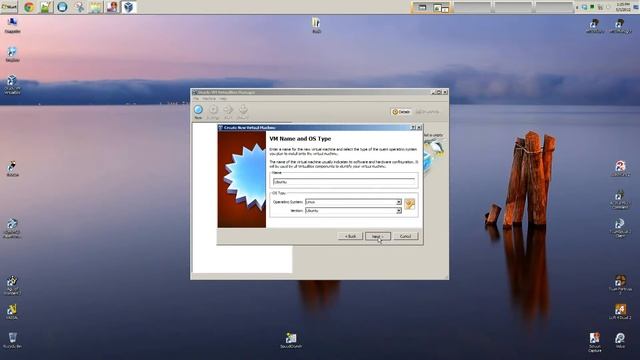Screen dimensions: 640x360
Task: Open the Operating System dropdown
Action: 353,202
